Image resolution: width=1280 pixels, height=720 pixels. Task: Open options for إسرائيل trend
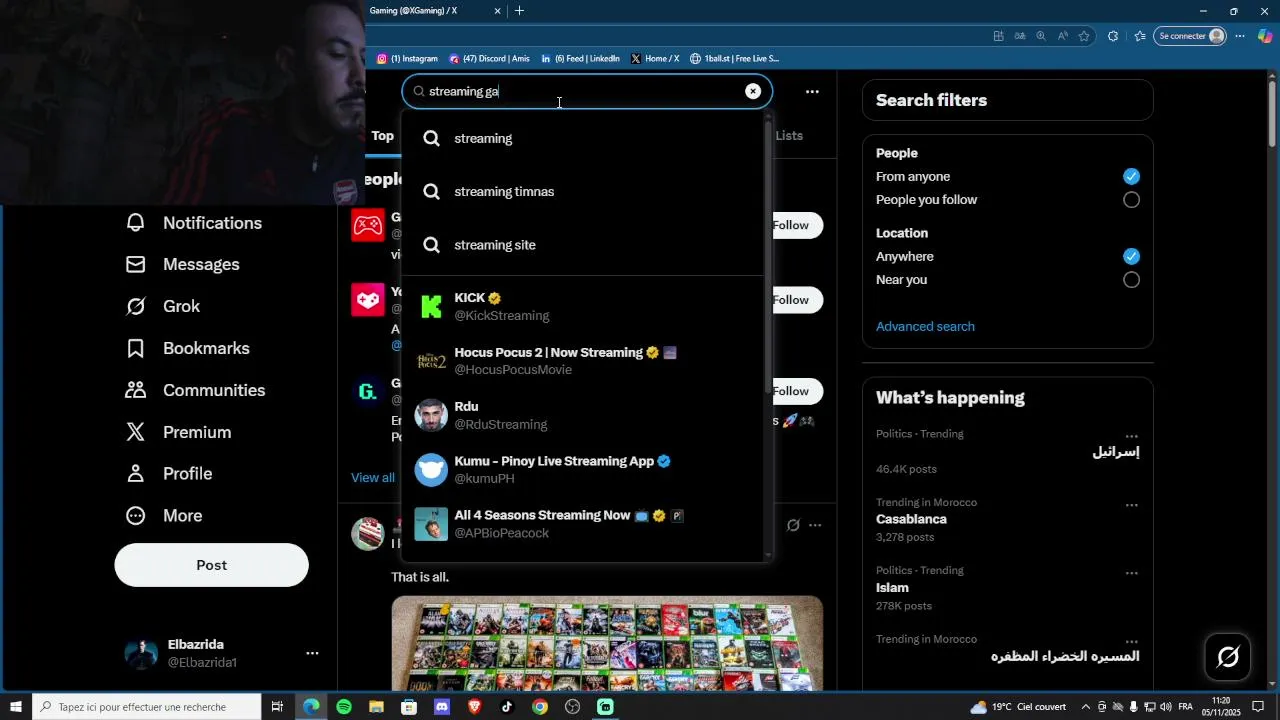point(1132,436)
